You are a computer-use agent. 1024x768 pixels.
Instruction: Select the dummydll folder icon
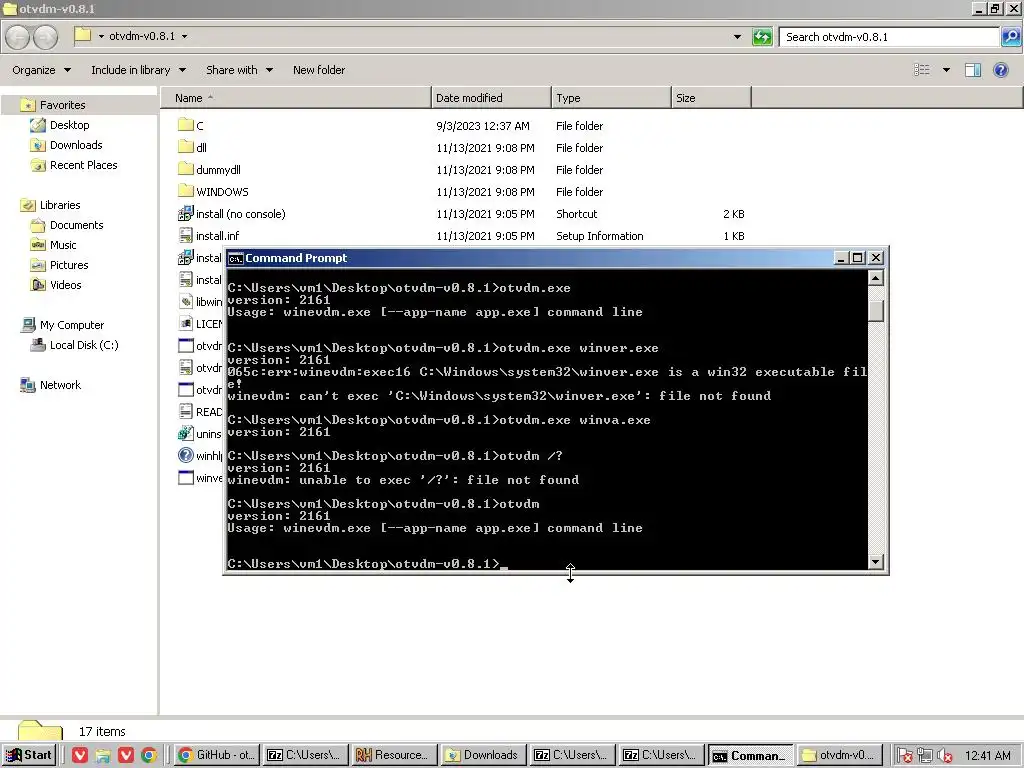tap(185, 169)
